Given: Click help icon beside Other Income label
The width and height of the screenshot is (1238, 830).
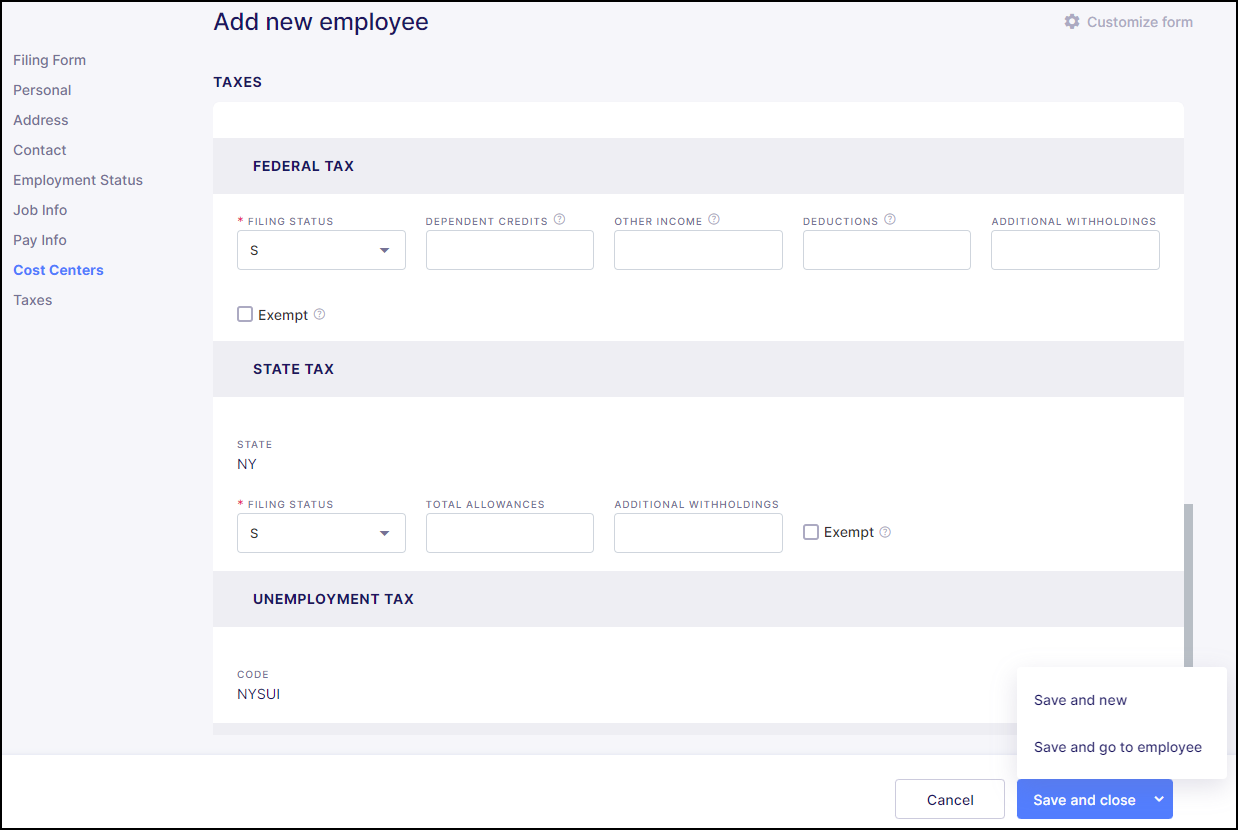Looking at the screenshot, I should pyautogui.click(x=714, y=220).
